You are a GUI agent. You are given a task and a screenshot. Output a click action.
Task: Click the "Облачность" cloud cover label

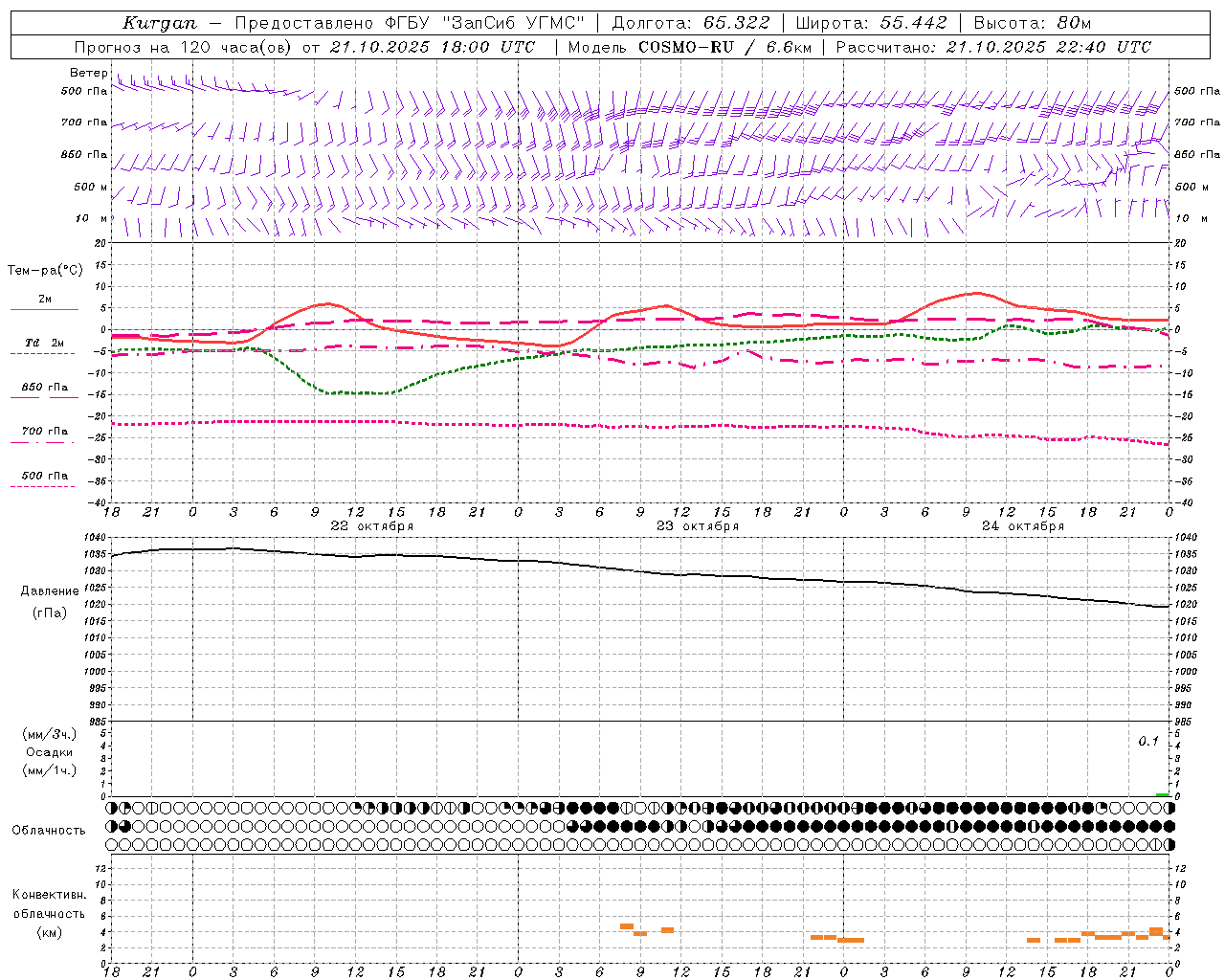49,831
